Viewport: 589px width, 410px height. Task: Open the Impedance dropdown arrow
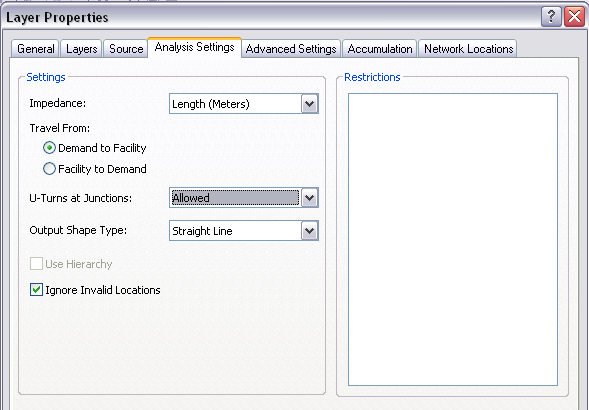pos(310,104)
